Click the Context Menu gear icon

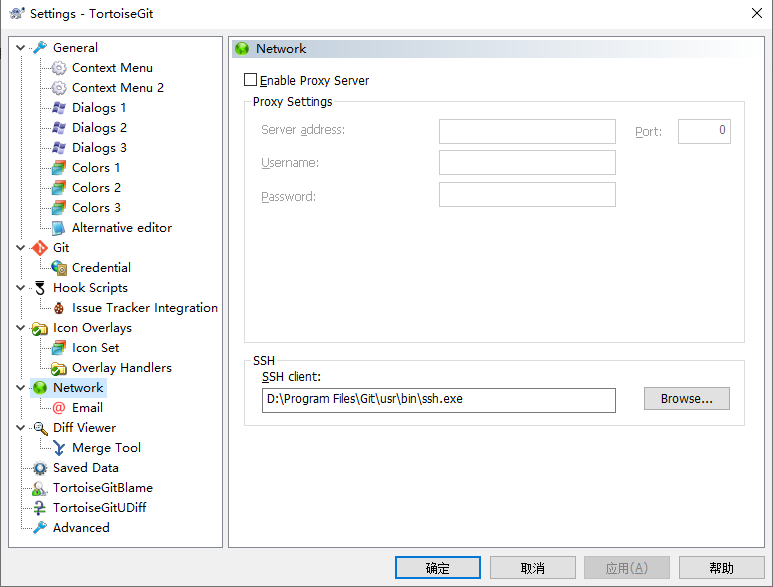[x=59, y=68]
